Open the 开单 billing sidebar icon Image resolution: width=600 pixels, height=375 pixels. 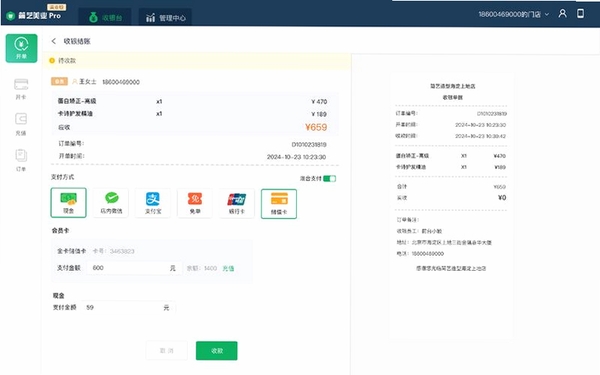coord(21,48)
